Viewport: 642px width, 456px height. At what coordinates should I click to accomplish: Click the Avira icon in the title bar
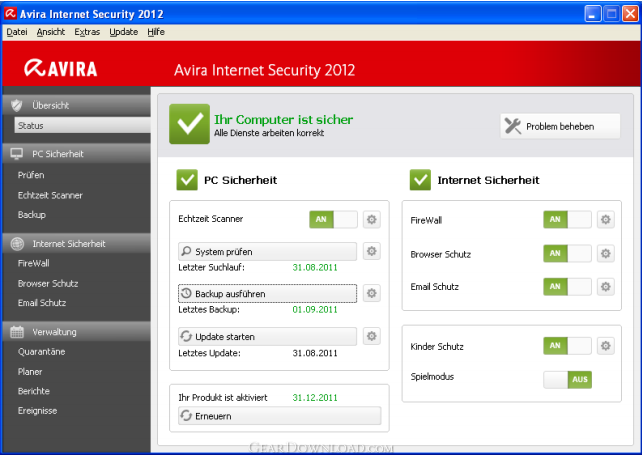click(11, 14)
